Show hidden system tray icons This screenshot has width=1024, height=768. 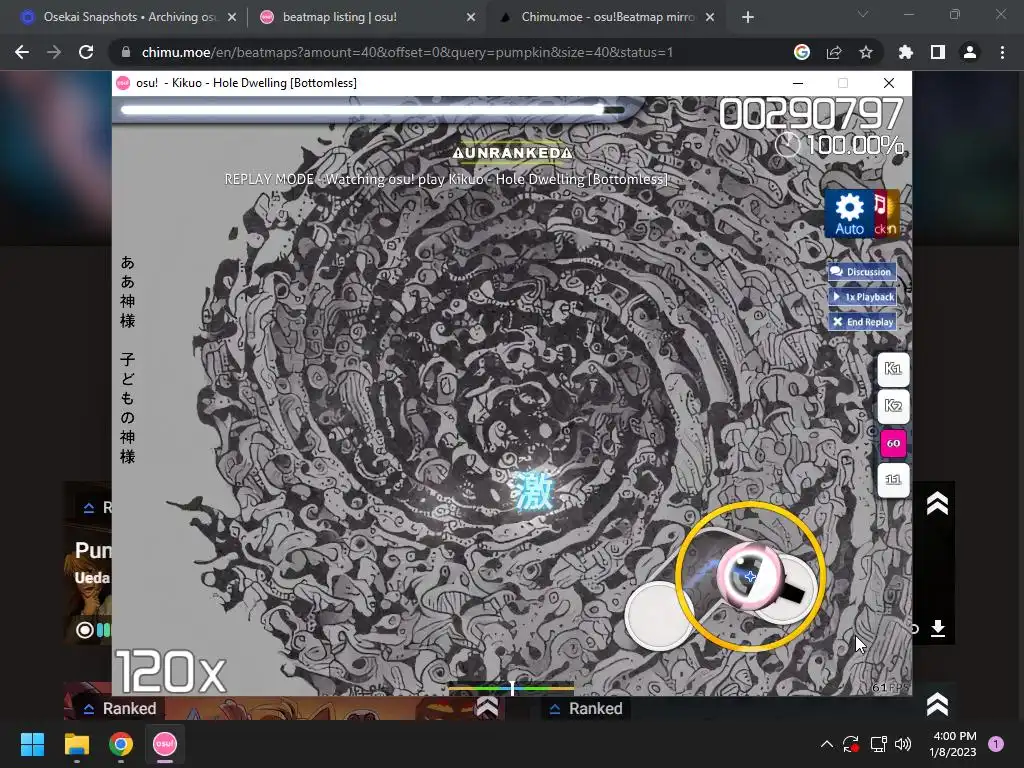tap(826, 744)
